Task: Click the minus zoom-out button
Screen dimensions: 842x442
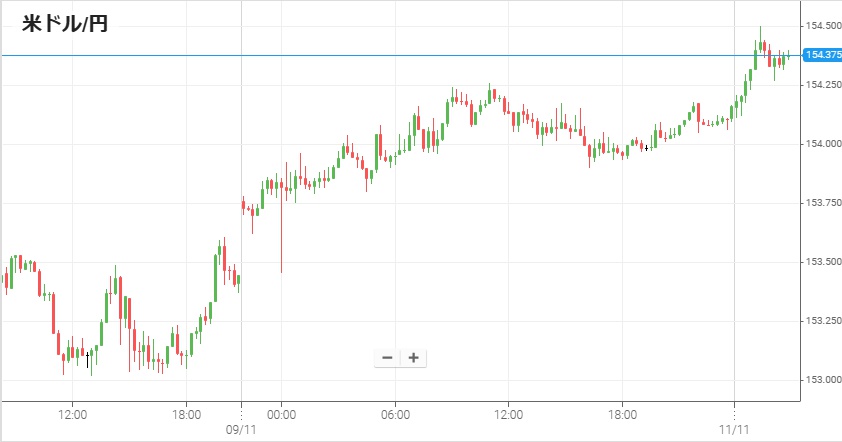Action: point(388,358)
